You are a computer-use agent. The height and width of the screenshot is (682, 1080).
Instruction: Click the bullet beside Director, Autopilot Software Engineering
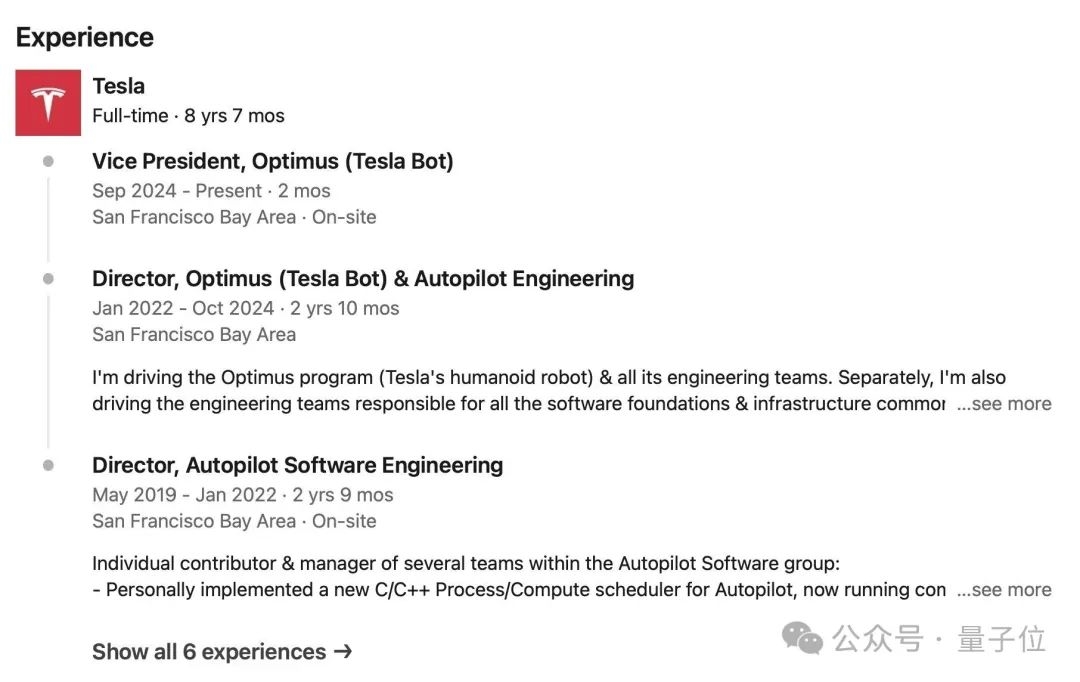tap(48, 466)
